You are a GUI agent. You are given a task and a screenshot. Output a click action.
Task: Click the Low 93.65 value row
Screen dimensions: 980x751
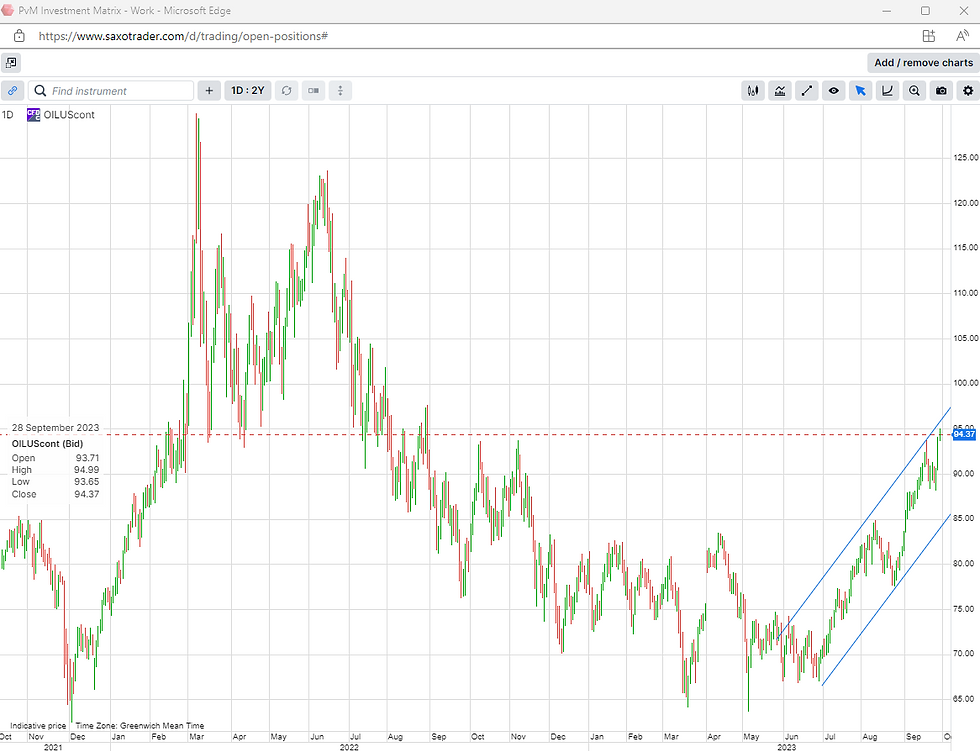[x=55, y=482]
